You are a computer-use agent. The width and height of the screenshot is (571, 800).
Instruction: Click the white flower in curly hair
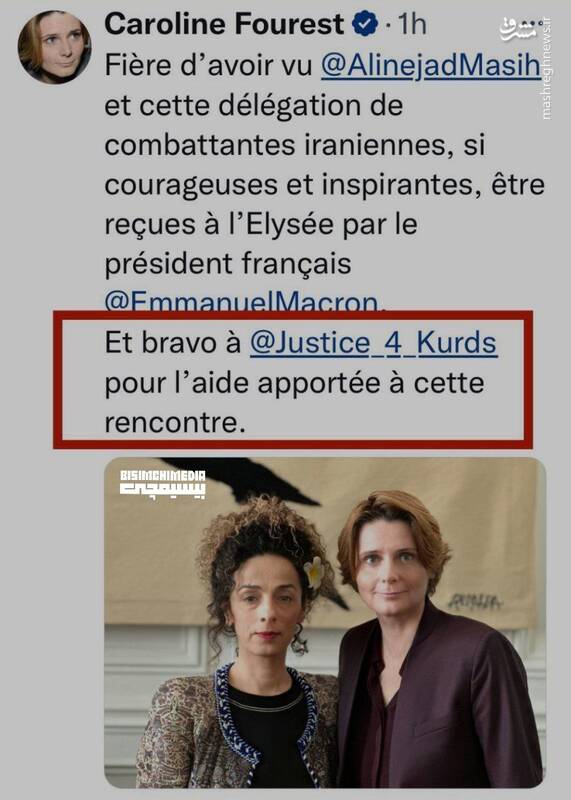[x=315, y=572]
